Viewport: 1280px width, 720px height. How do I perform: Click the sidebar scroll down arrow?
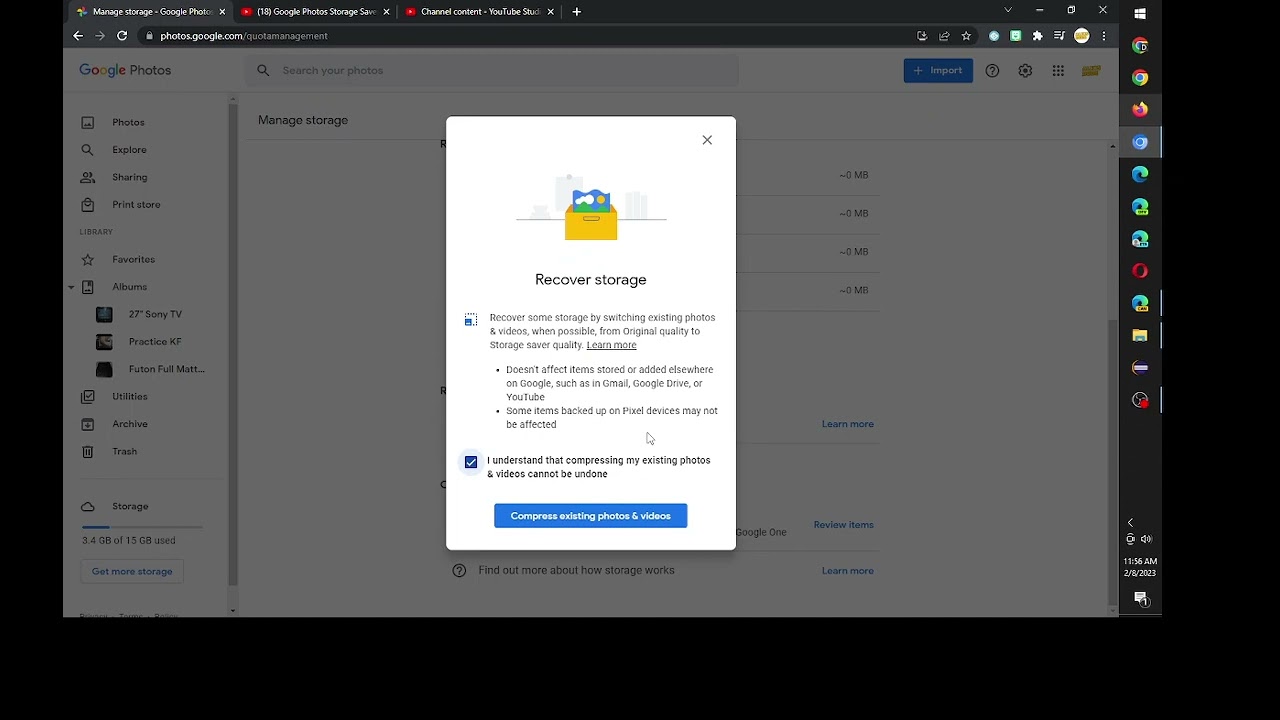point(233,610)
